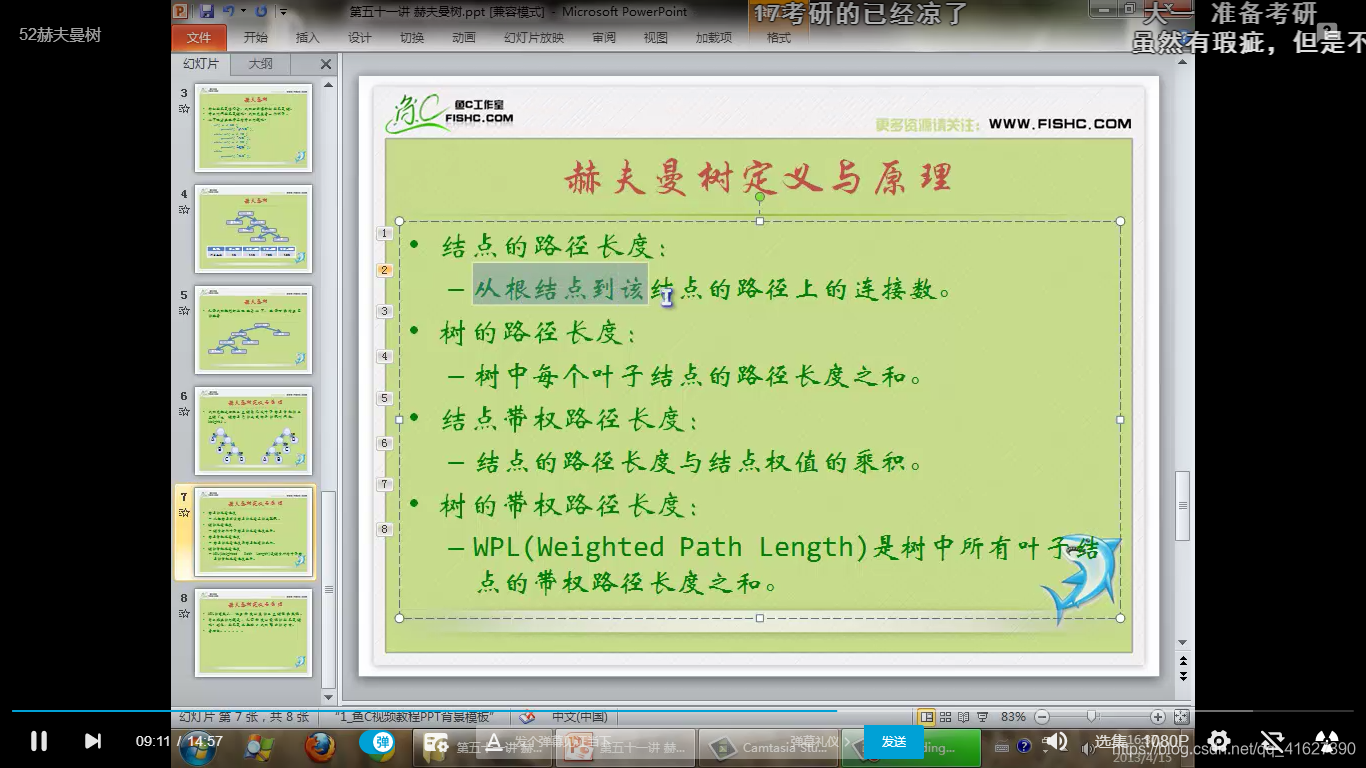1366x768 pixels.
Task: Mute the video player volume
Action: tap(1055, 741)
